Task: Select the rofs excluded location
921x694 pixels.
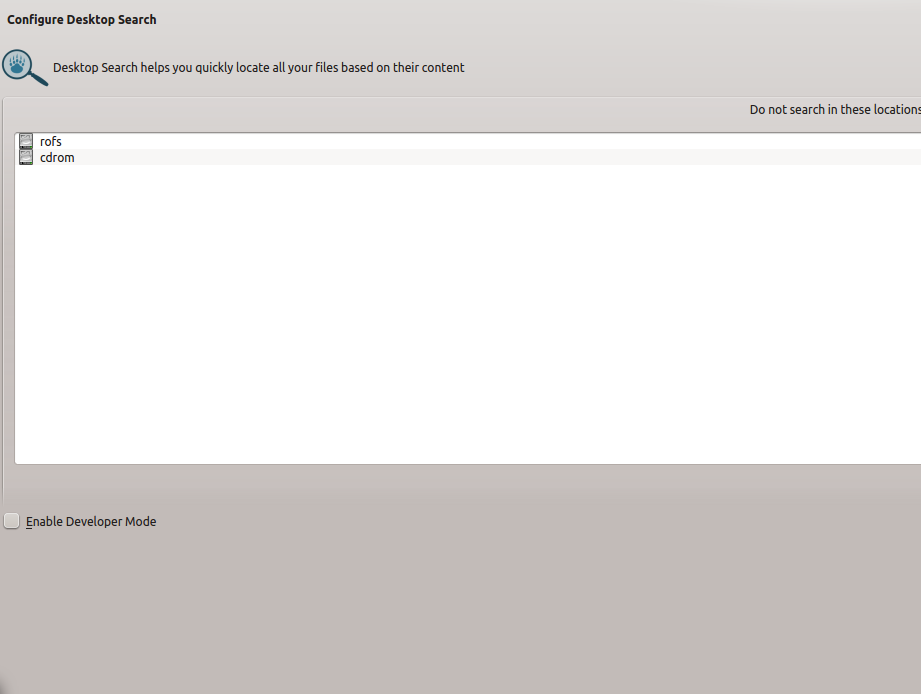Action: pyautogui.click(x=468, y=141)
